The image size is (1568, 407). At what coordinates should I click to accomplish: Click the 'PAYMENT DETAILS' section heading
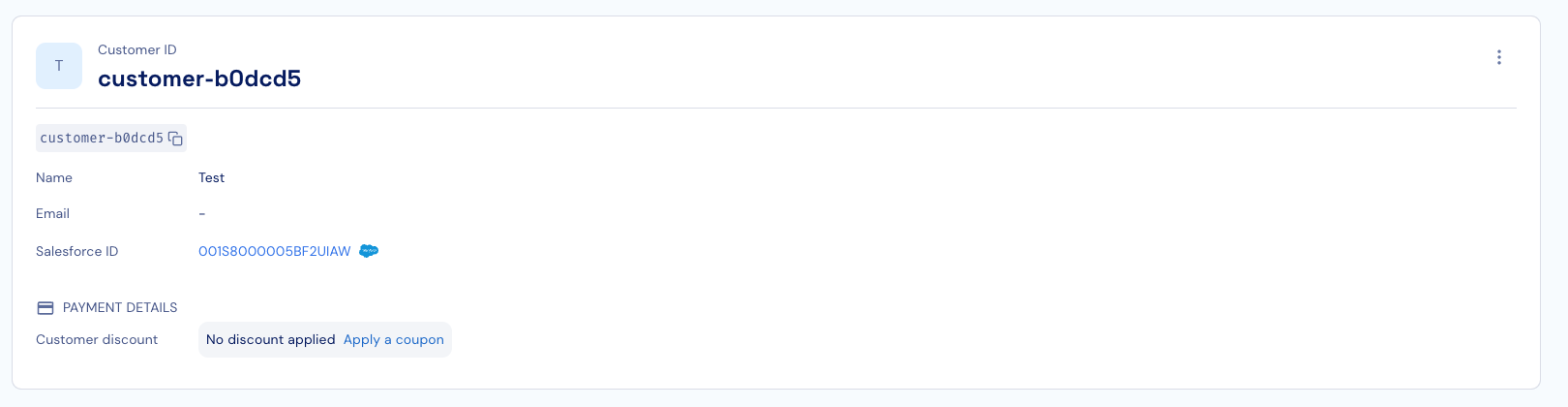tap(120, 307)
